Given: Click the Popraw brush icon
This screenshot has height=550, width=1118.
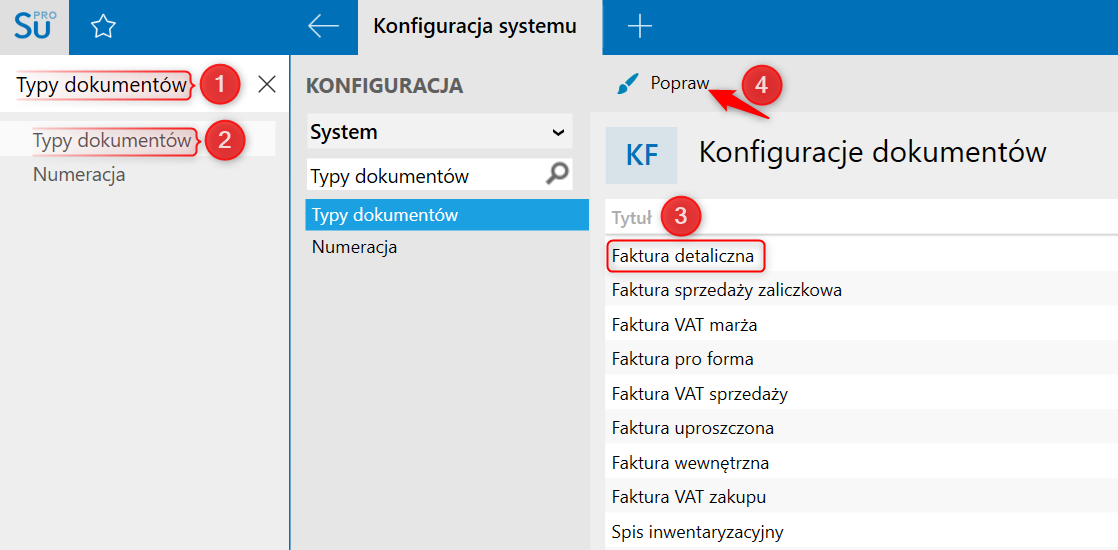Looking at the screenshot, I should [627, 85].
